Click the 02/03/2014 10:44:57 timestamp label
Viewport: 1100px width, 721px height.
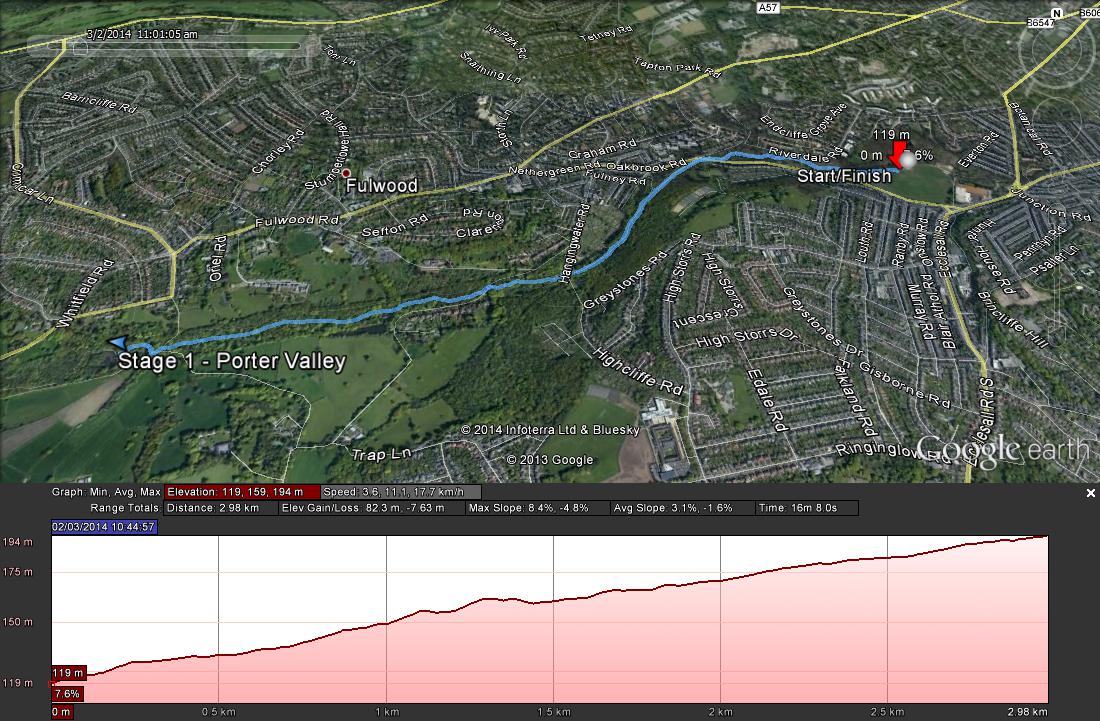[x=104, y=527]
